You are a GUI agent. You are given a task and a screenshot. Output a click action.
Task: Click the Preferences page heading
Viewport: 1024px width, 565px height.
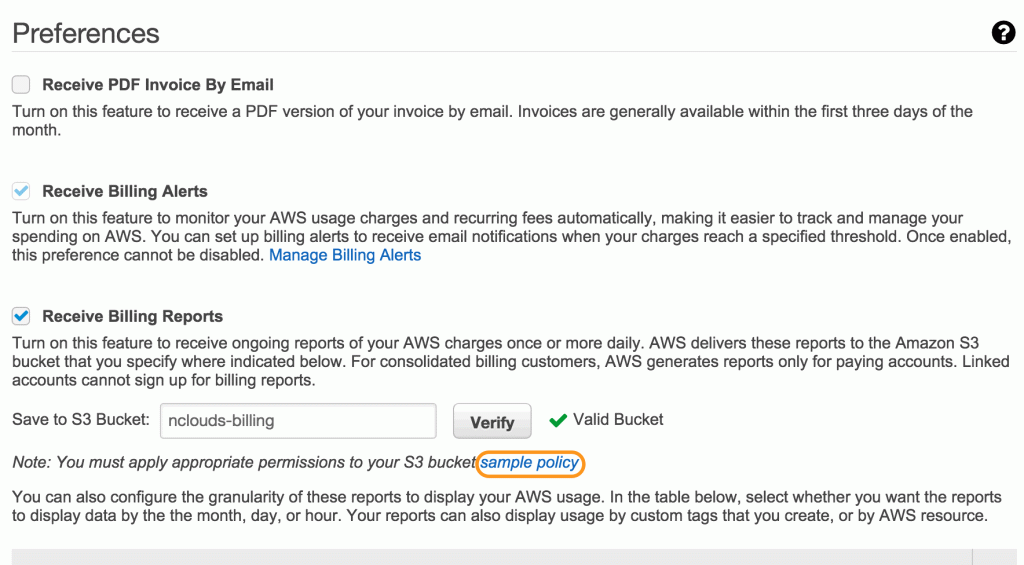pyautogui.click(x=86, y=33)
